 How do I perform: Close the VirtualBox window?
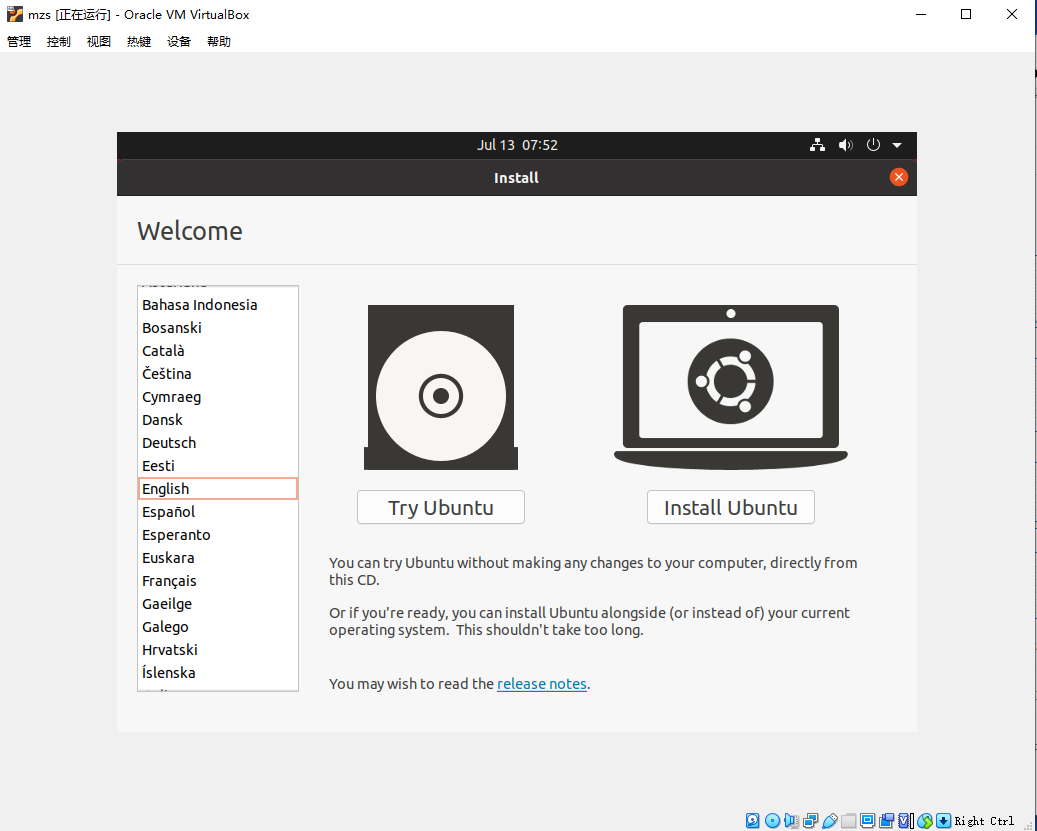tap(1012, 14)
